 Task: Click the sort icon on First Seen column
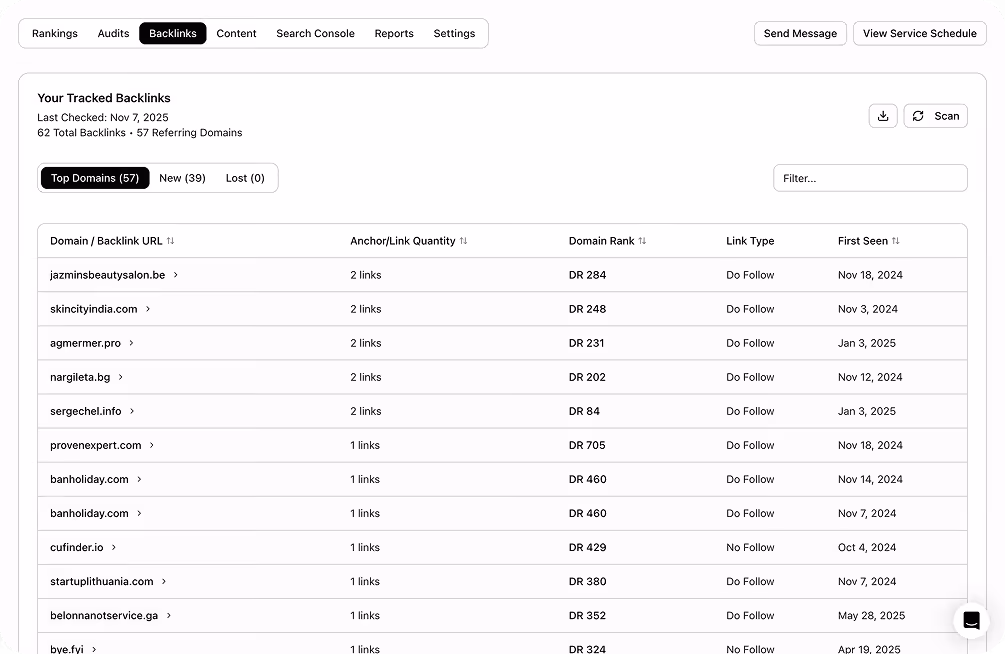pos(897,240)
